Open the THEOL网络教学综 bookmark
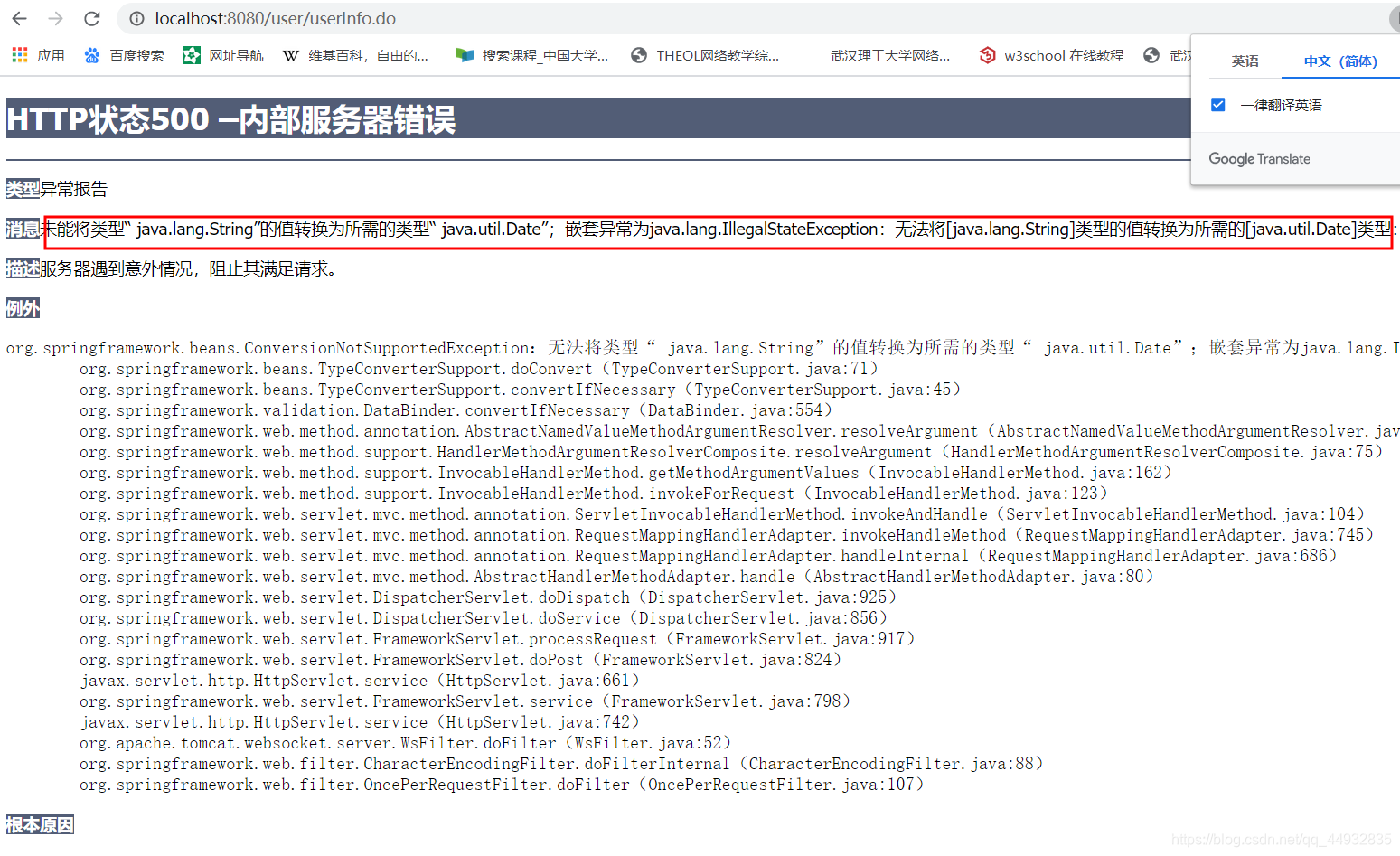 click(x=705, y=55)
